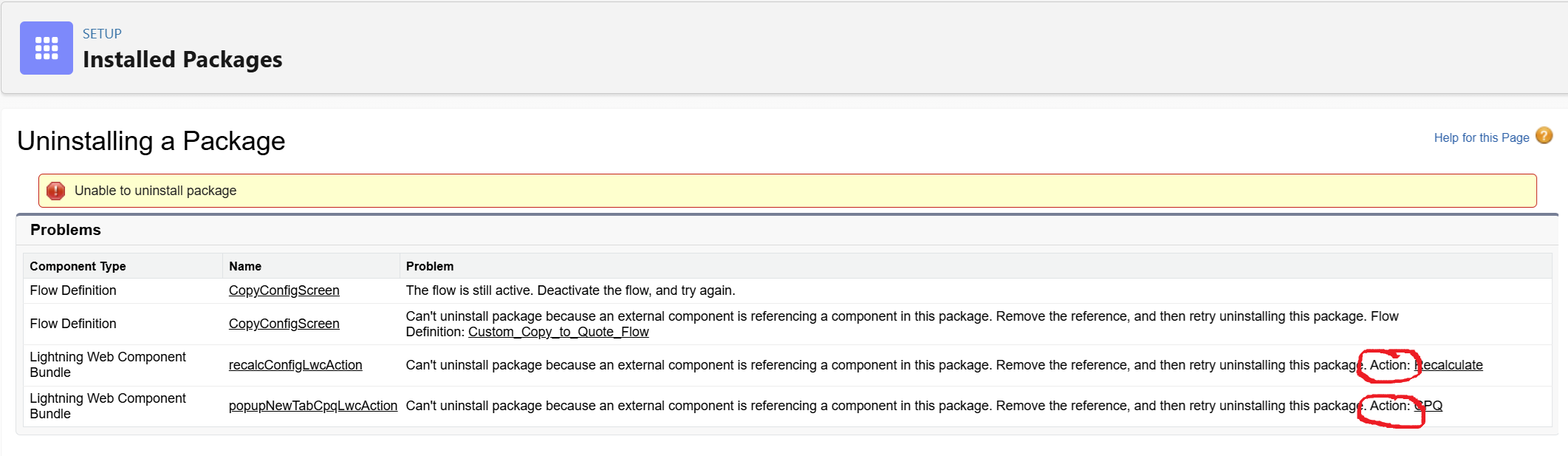The height and width of the screenshot is (456, 1568).
Task: Open second CopyConfigScreen flow link
Action: point(284,324)
